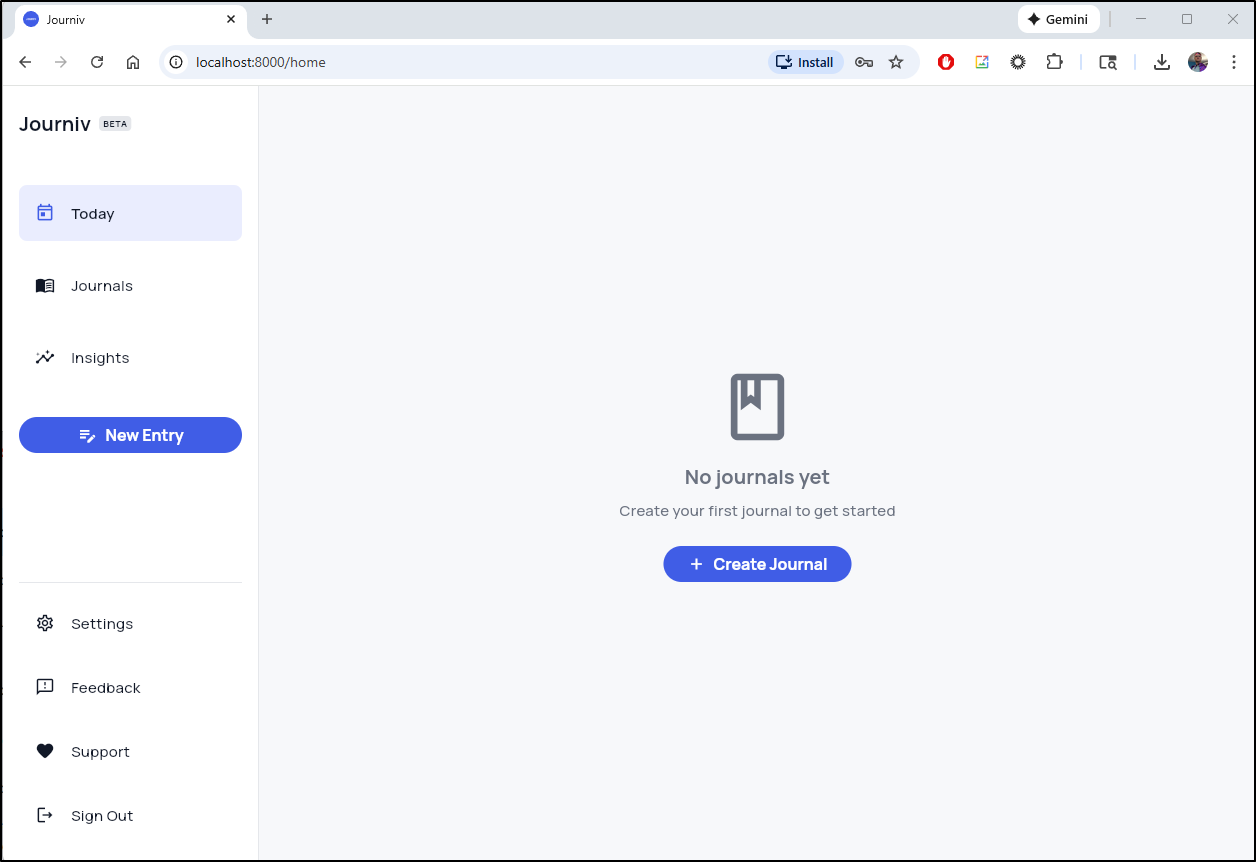Click the Journals book icon
1256x862 pixels.
45,286
